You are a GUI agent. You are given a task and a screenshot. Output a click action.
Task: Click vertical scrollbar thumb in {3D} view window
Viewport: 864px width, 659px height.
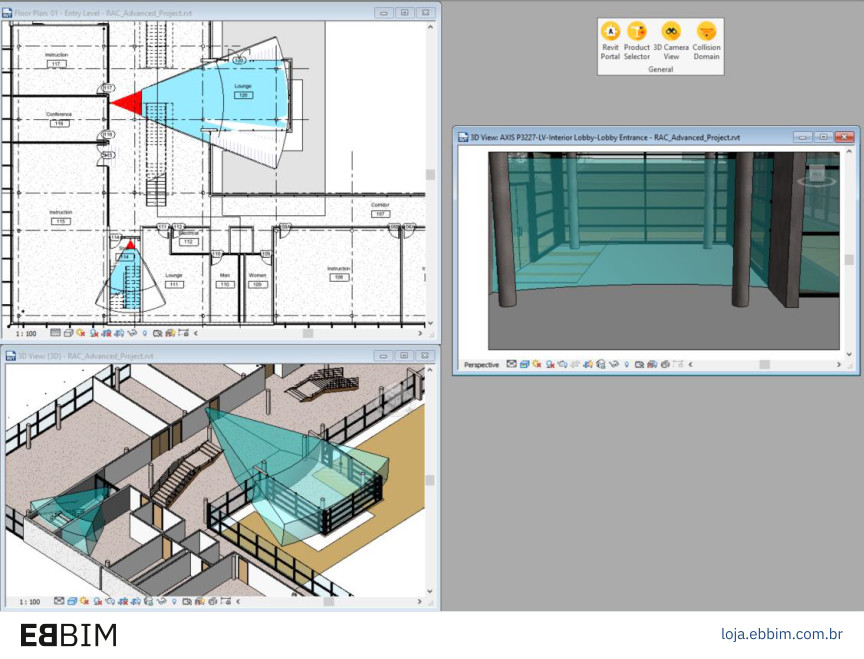430,480
